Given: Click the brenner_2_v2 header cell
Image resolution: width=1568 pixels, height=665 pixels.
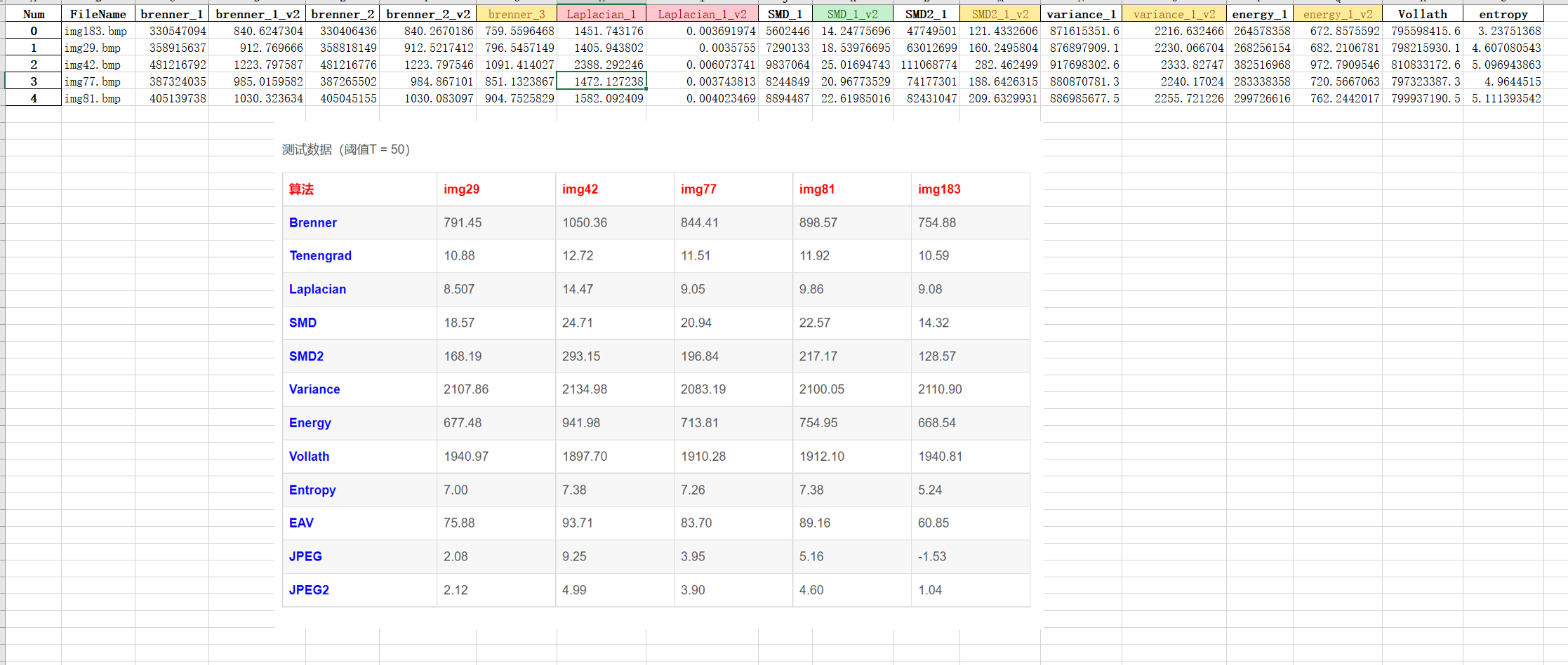Looking at the screenshot, I should [428, 14].
